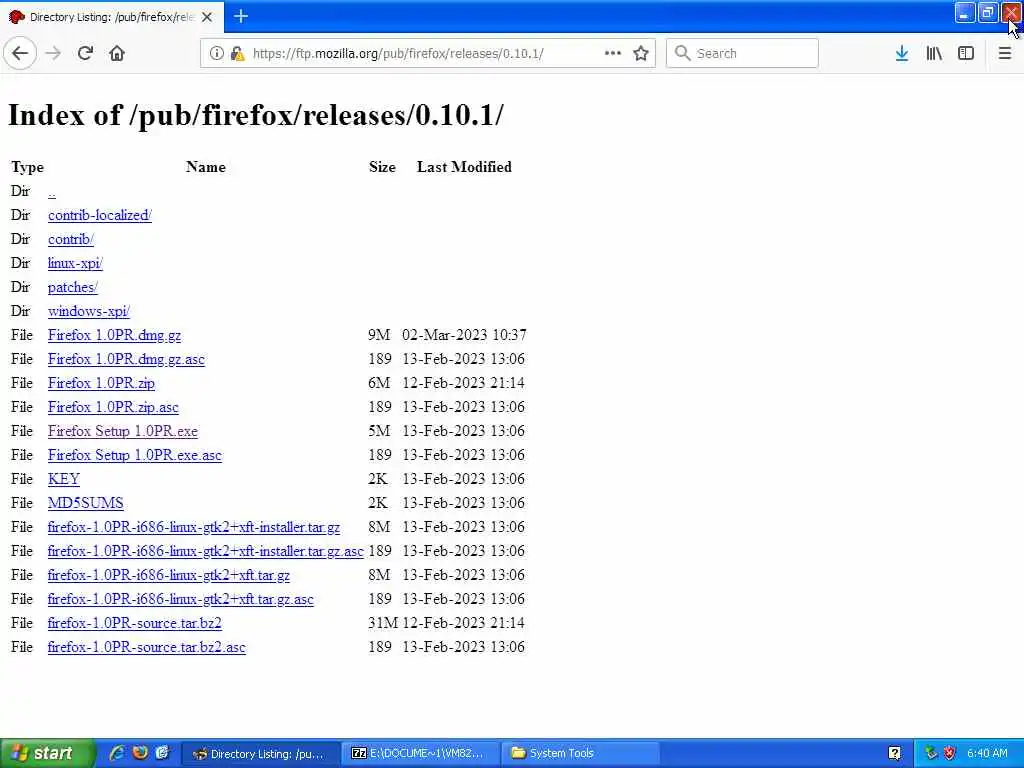Restore down the Firefox window

click(x=987, y=13)
